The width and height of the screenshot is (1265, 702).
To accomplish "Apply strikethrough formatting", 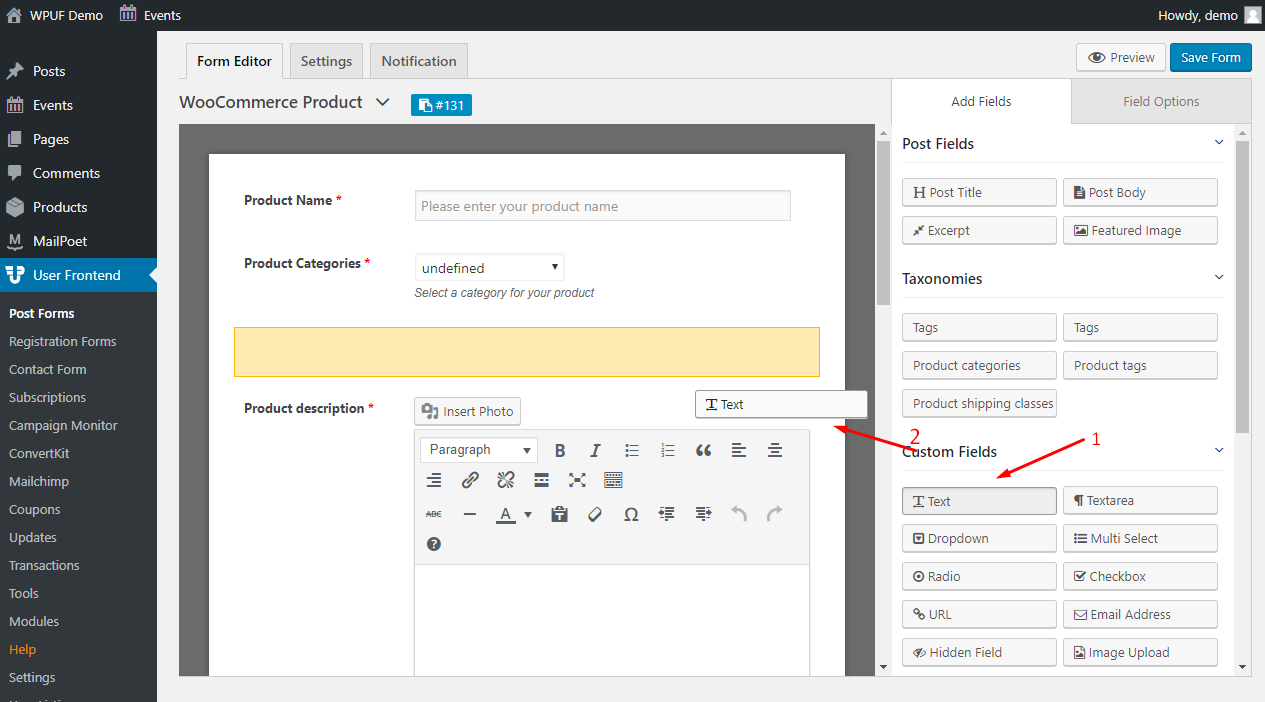I will (x=434, y=514).
